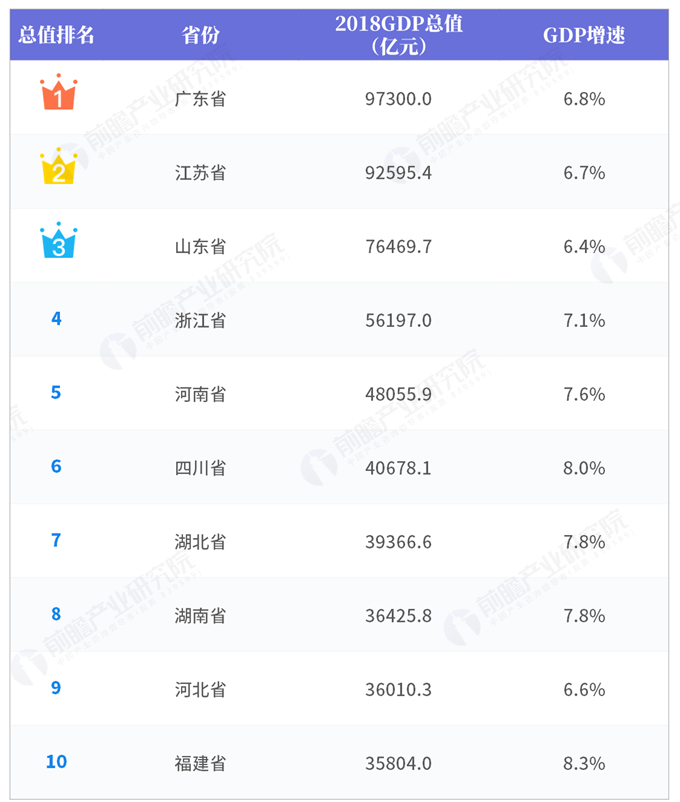Click the 浙江省 province cell

click(x=201, y=321)
